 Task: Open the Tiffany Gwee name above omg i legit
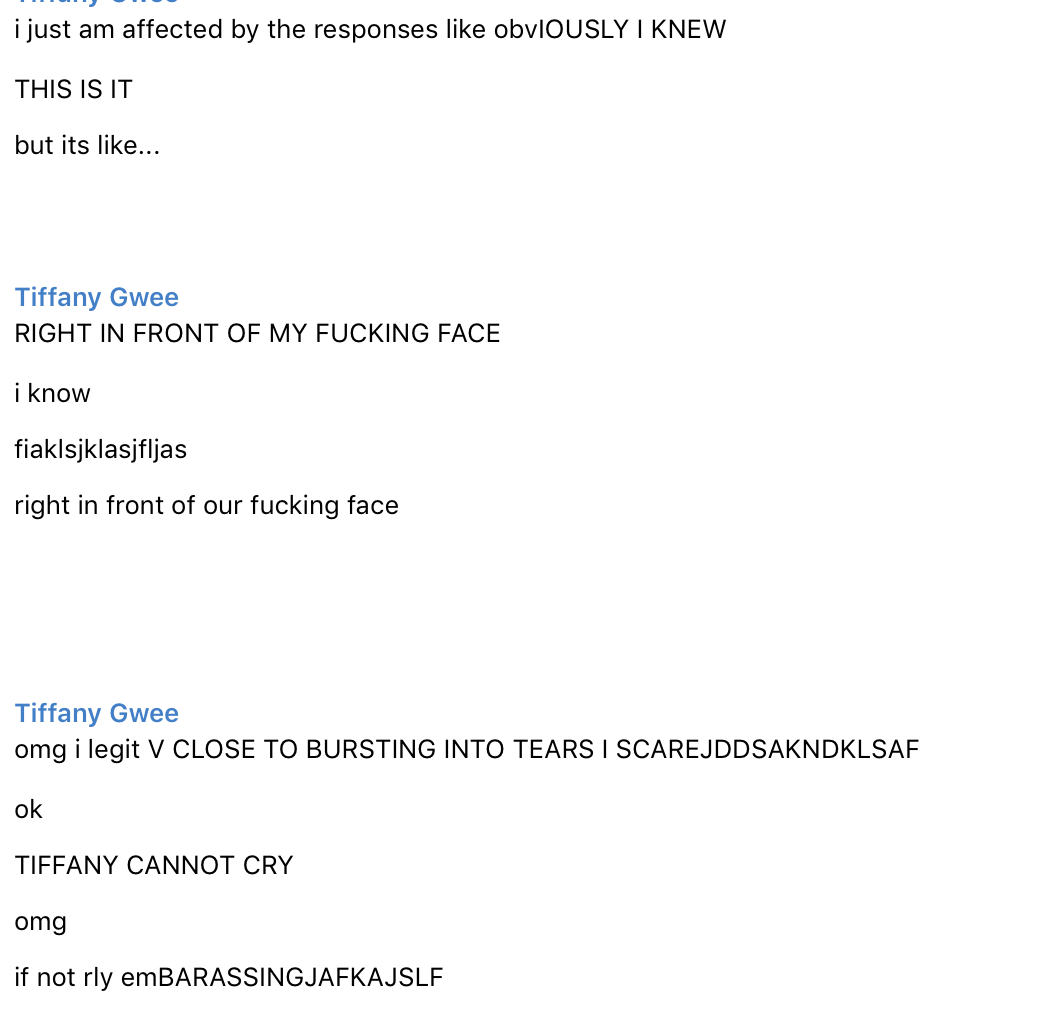tap(97, 713)
